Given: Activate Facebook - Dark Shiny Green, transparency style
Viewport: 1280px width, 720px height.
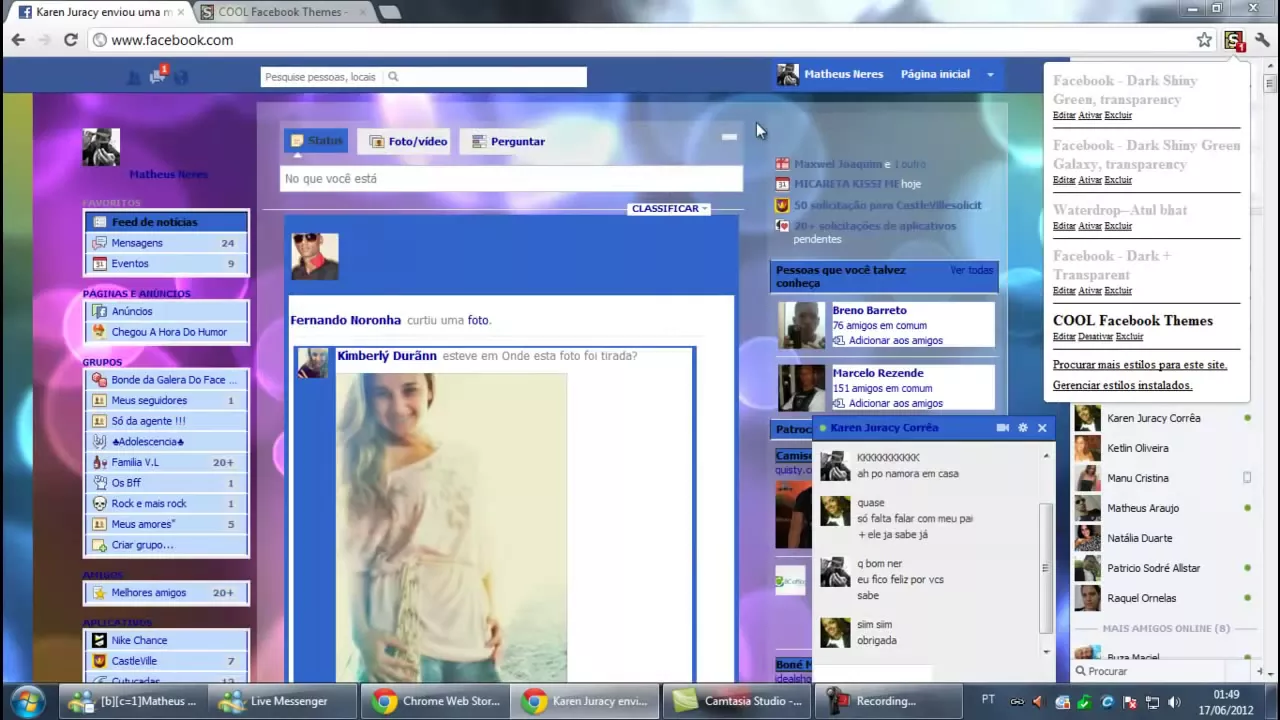Looking at the screenshot, I should 1090,116.
